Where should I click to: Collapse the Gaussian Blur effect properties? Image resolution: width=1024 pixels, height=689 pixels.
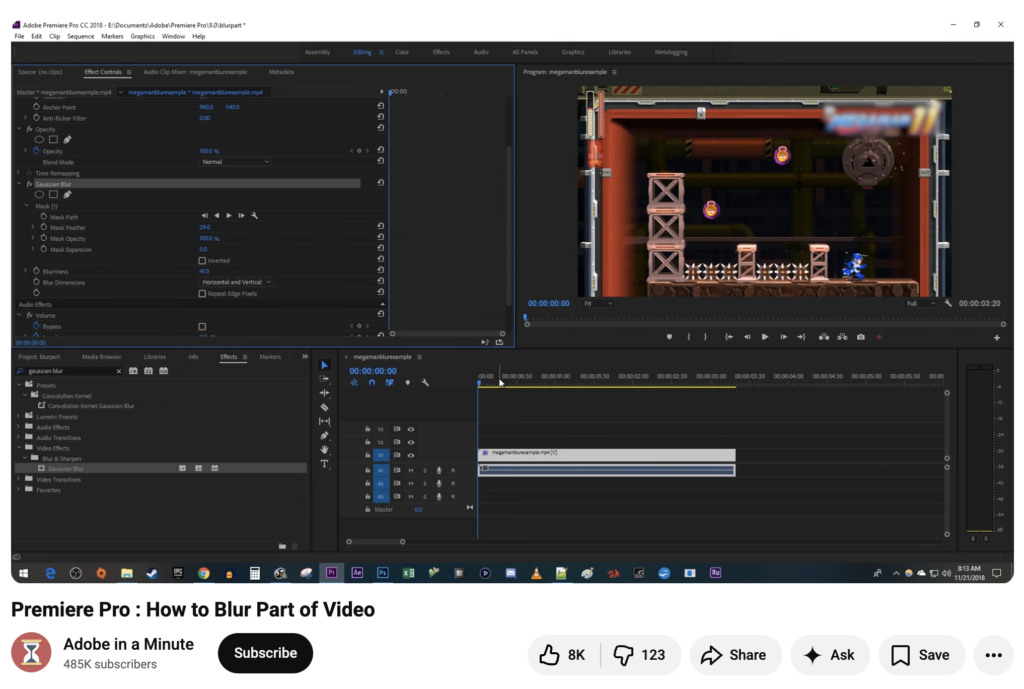tap(20, 184)
